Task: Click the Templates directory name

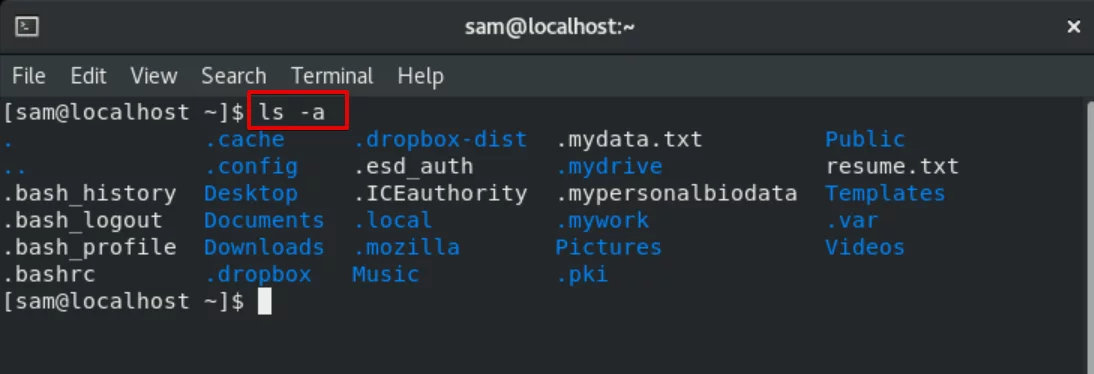Action: [x=885, y=193]
